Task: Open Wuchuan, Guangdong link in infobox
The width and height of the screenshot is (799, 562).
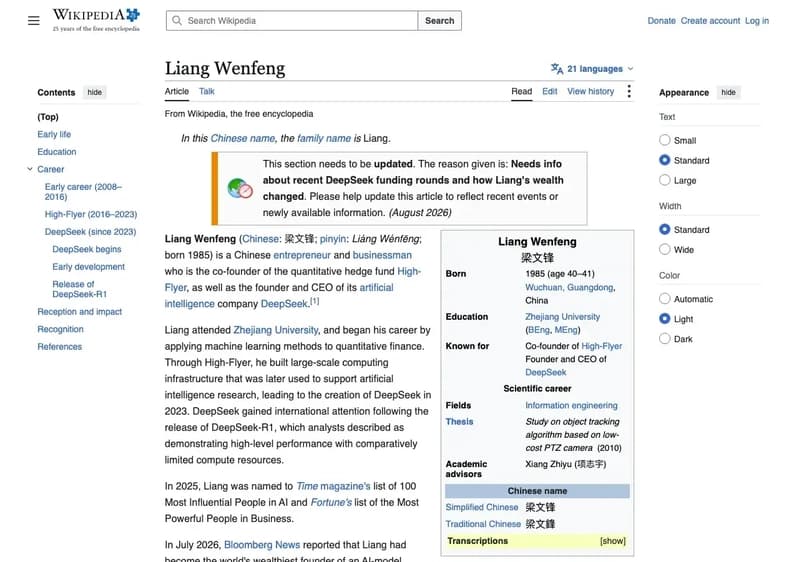Action: pos(569,287)
